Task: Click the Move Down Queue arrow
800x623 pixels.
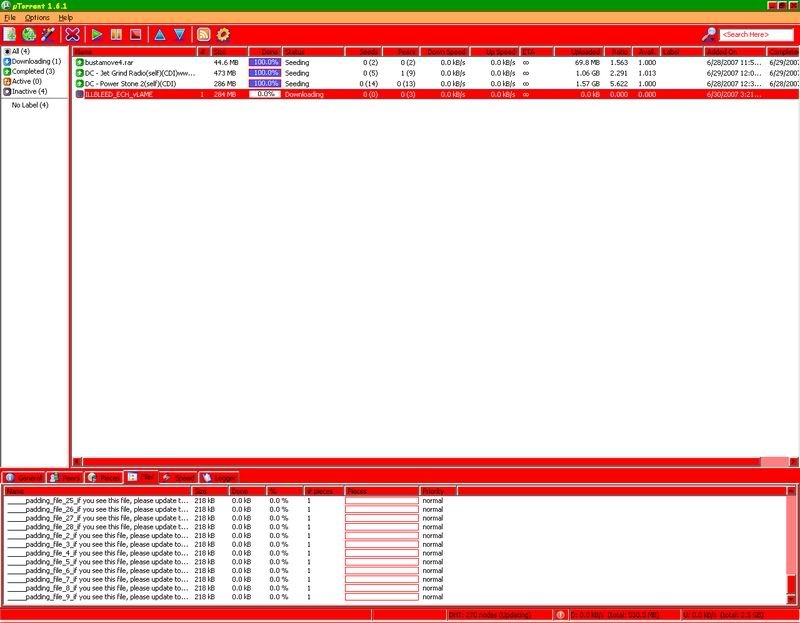Action: pyautogui.click(x=180, y=35)
